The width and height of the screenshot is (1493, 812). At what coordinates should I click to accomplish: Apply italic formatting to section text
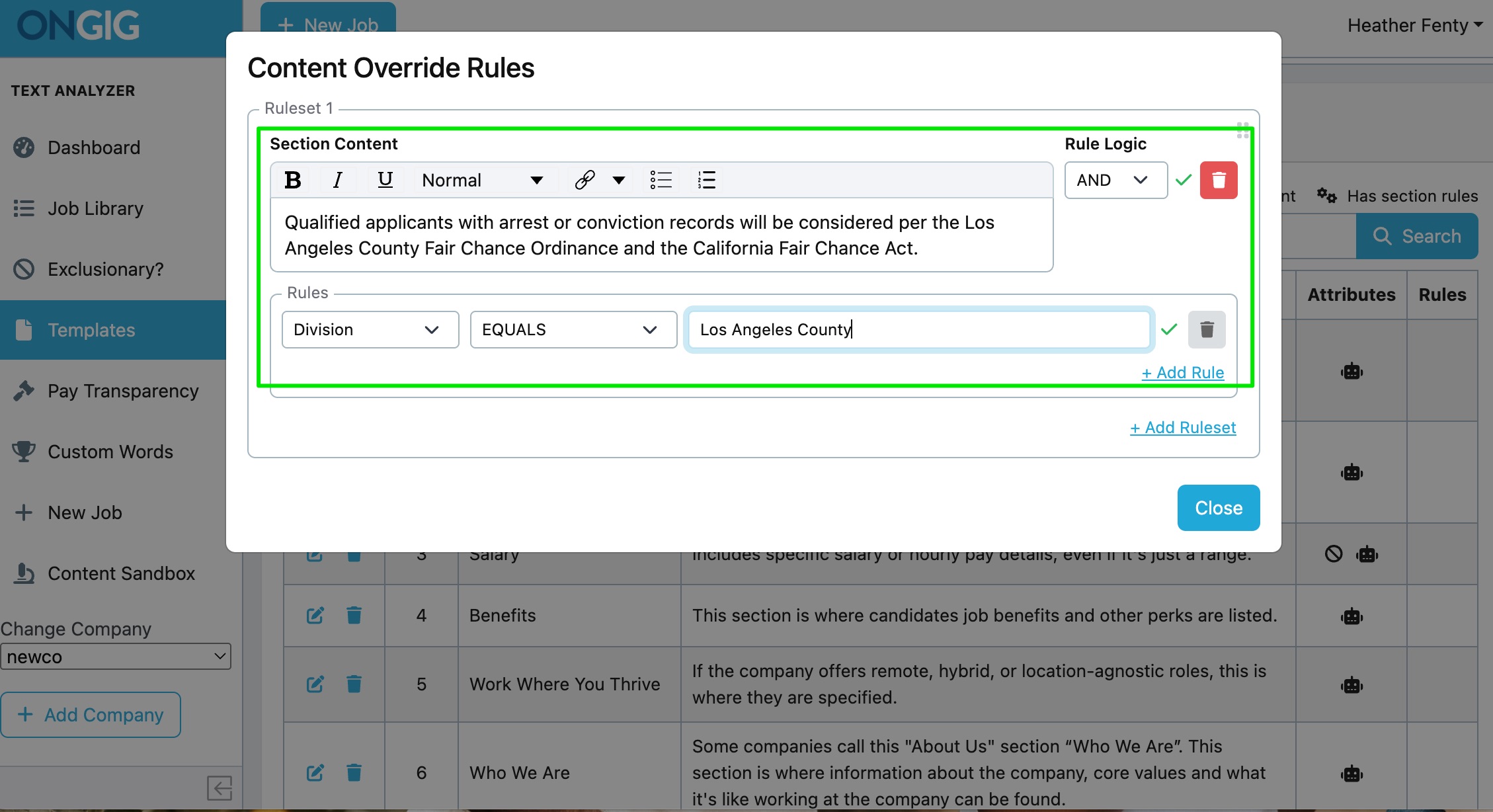click(338, 179)
